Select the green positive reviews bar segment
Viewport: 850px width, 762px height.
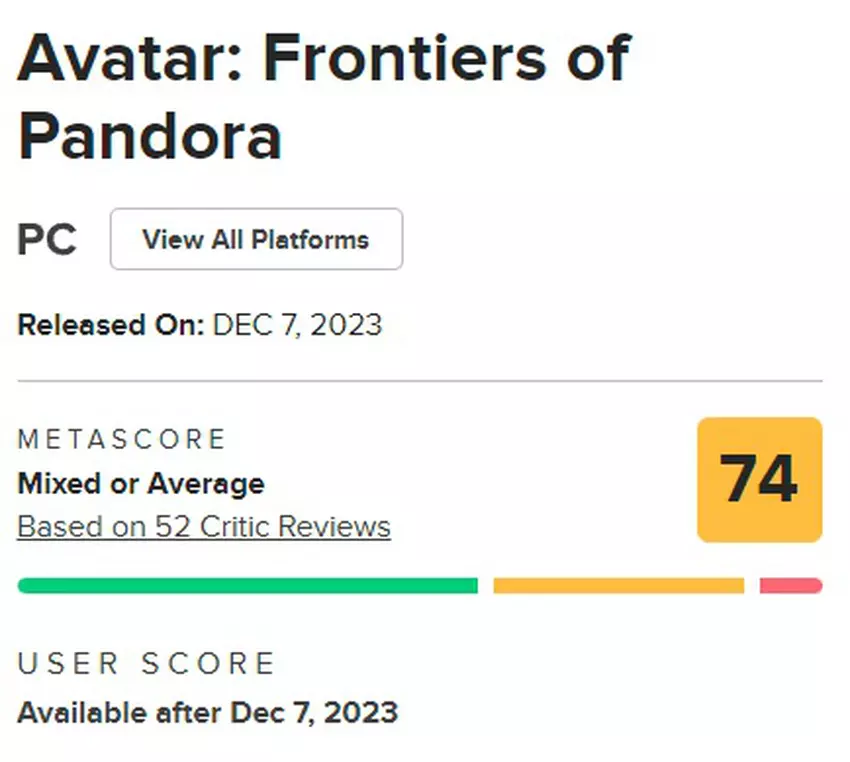pyautogui.click(x=247, y=586)
